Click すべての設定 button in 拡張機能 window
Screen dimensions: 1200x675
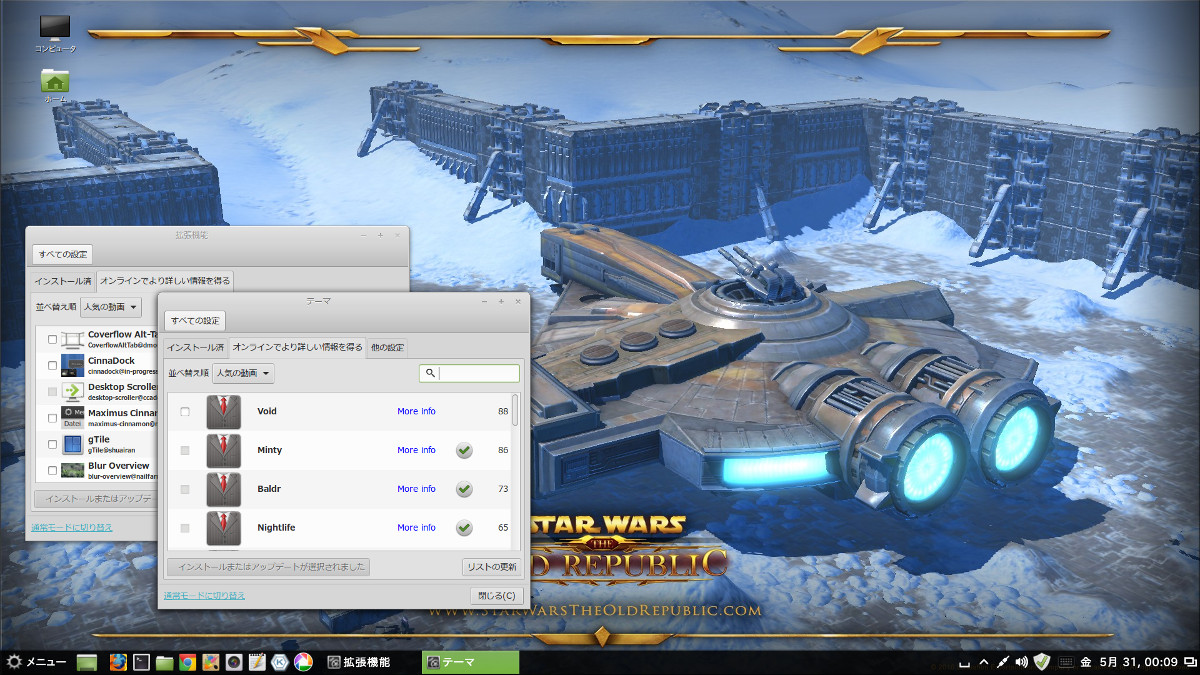coord(62,254)
